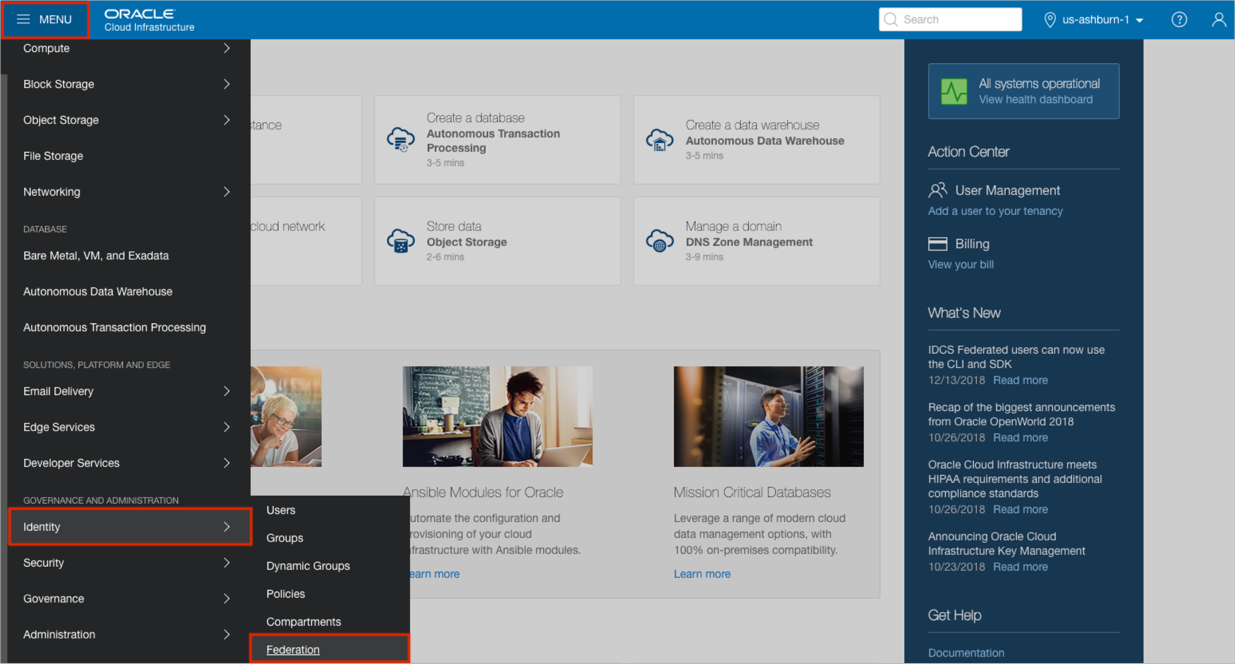Select Federation in the Identity submenu

point(293,649)
